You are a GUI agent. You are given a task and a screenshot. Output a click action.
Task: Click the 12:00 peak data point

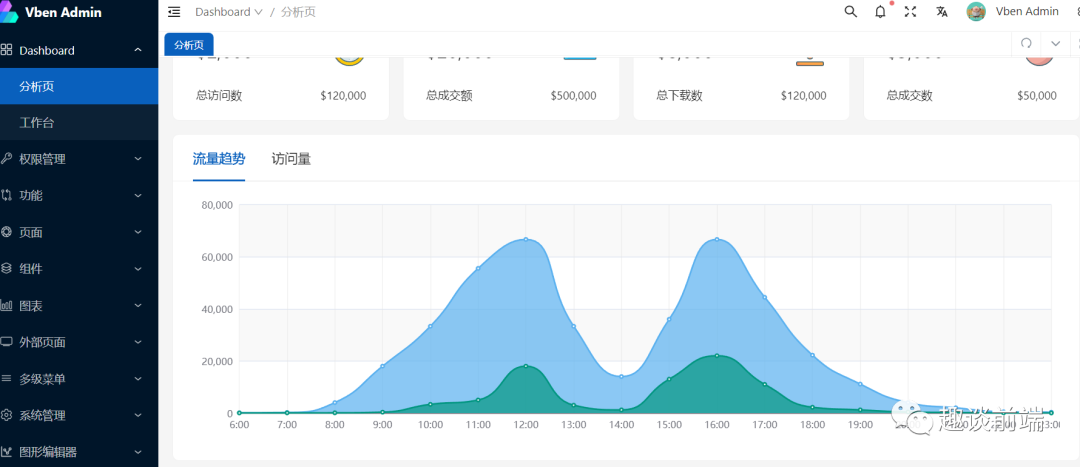(526, 239)
